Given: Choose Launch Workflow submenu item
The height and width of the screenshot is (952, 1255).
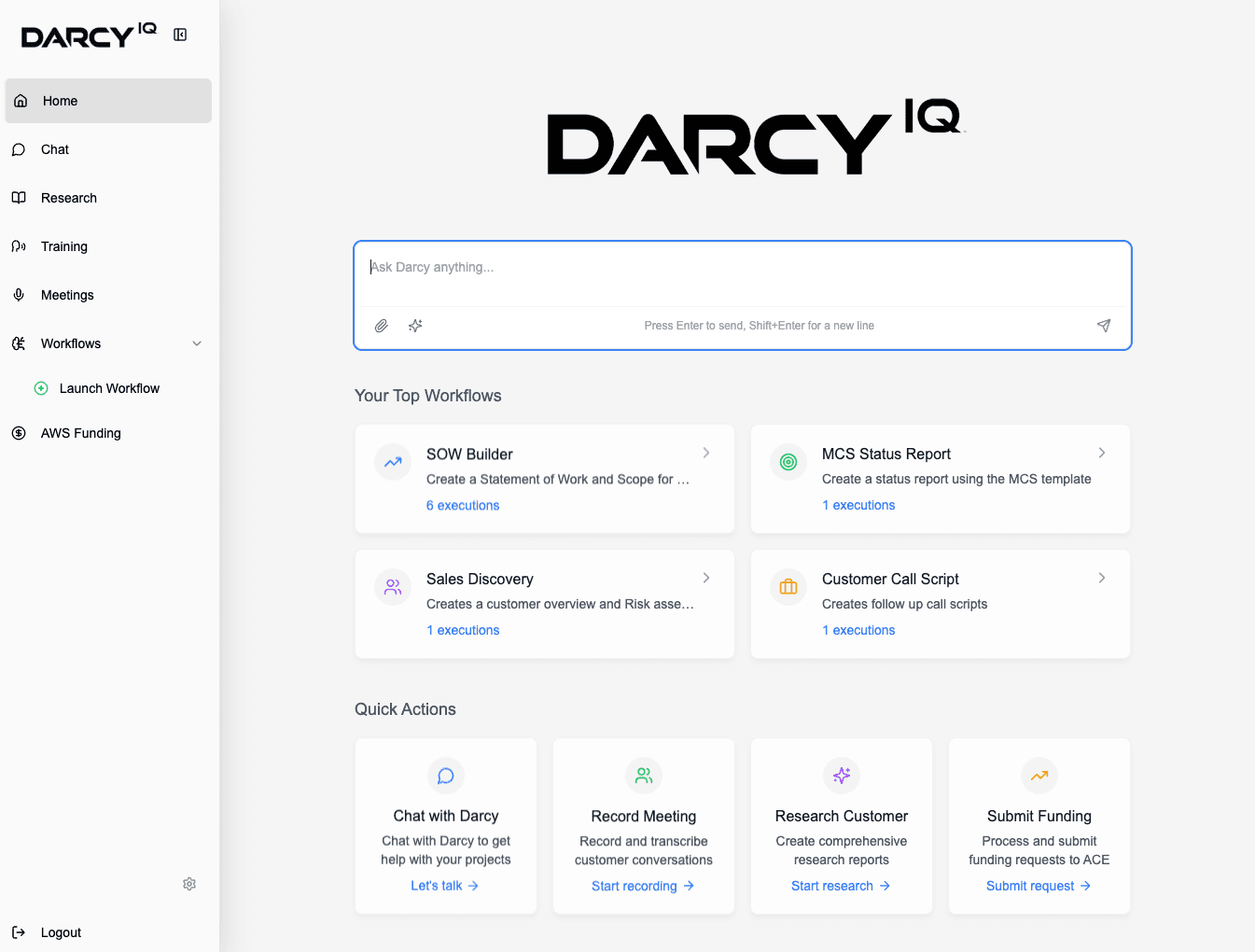Looking at the screenshot, I should coord(109,388).
